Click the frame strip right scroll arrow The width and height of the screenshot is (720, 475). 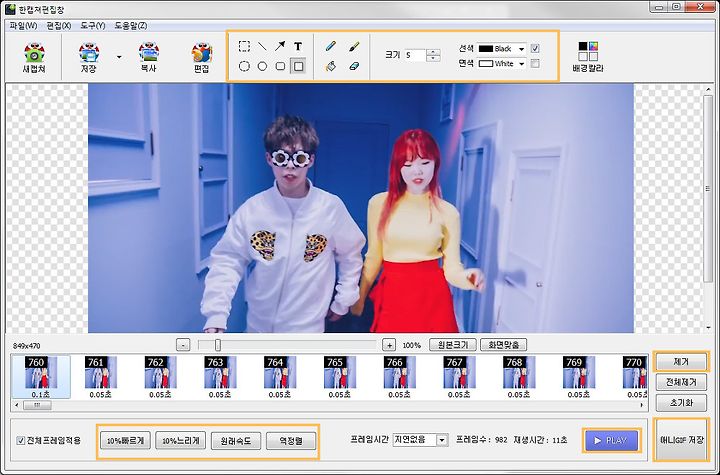[x=641, y=405]
